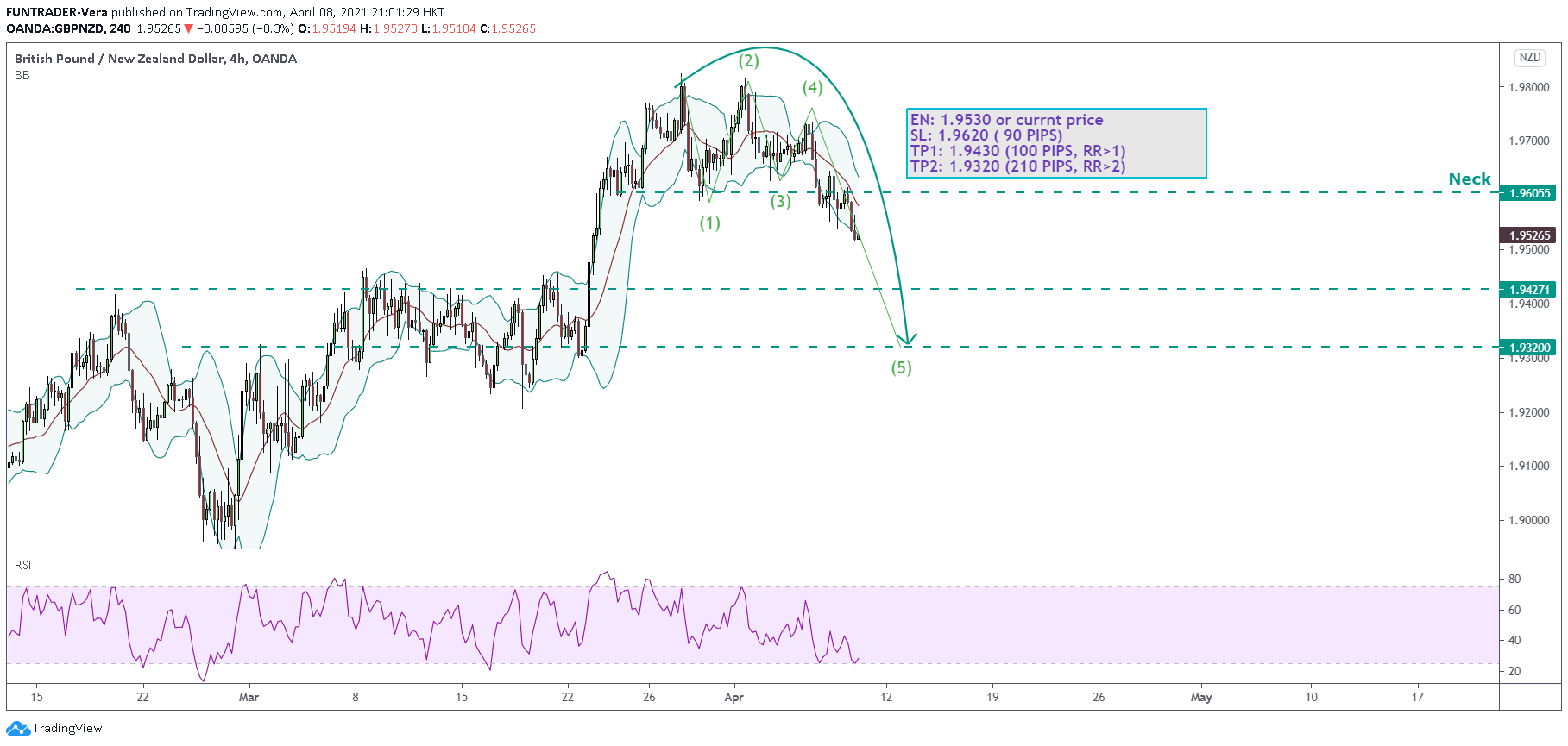Click the TradingView cloud logo icon
The width and height of the screenshot is (1568, 746).
click(x=18, y=729)
